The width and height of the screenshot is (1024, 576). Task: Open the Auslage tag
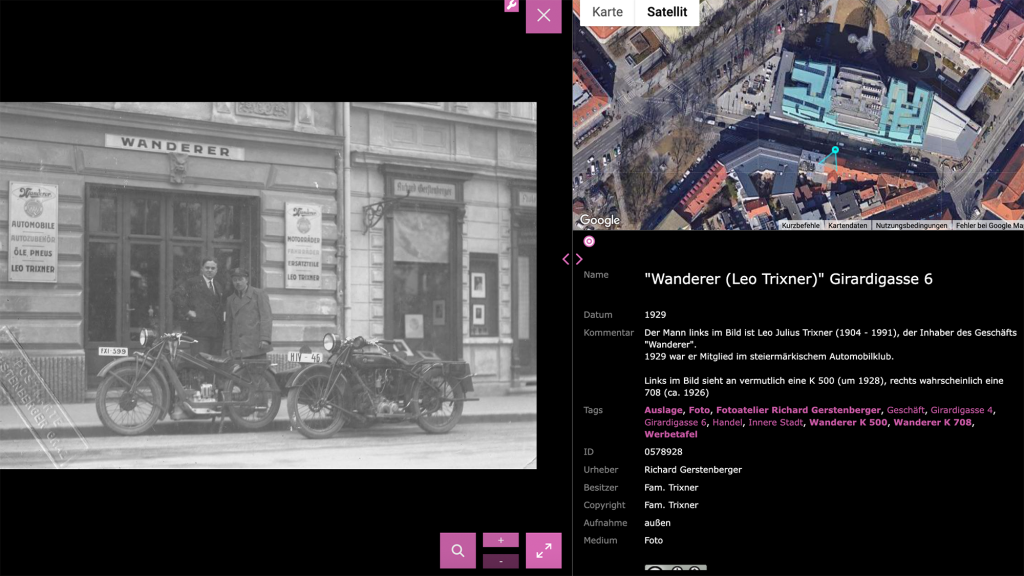pos(663,410)
